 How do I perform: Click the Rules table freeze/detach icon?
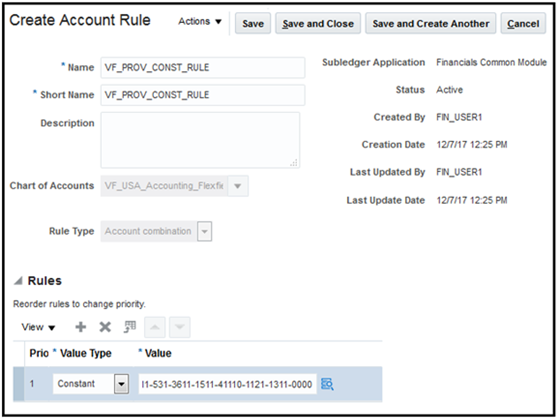pos(130,327)
